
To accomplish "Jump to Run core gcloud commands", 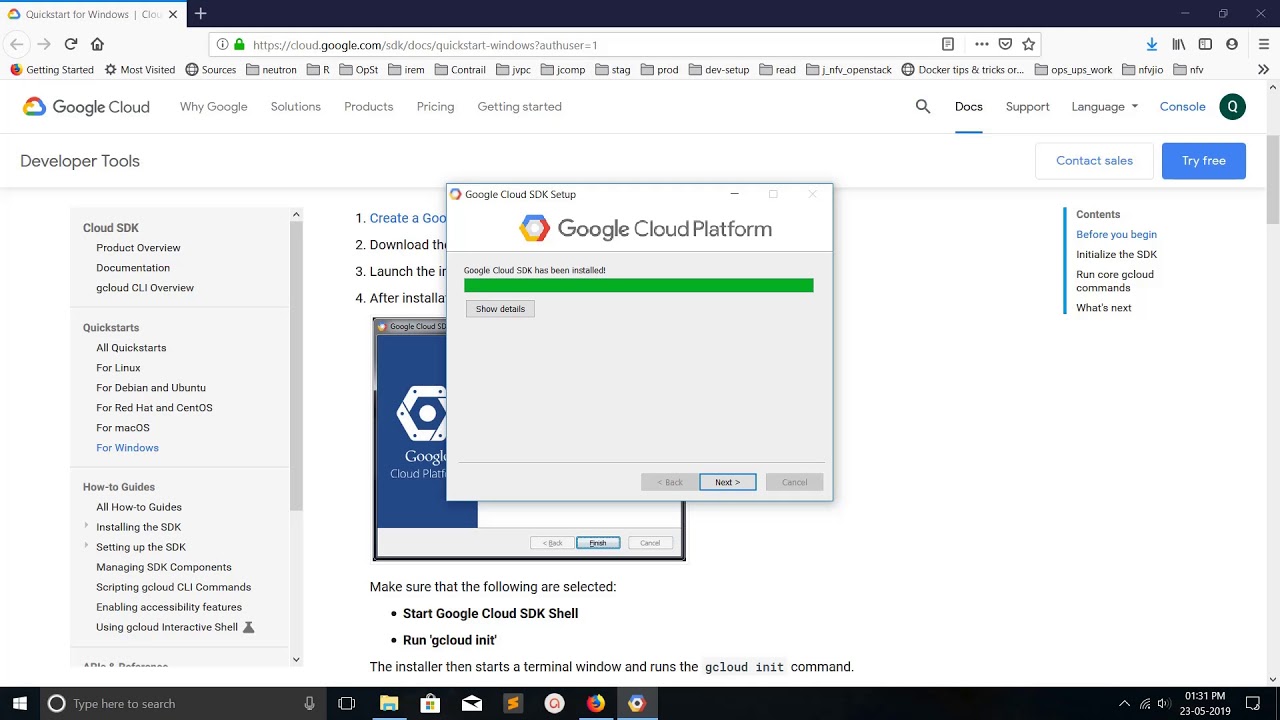I will pos(1115,281).
